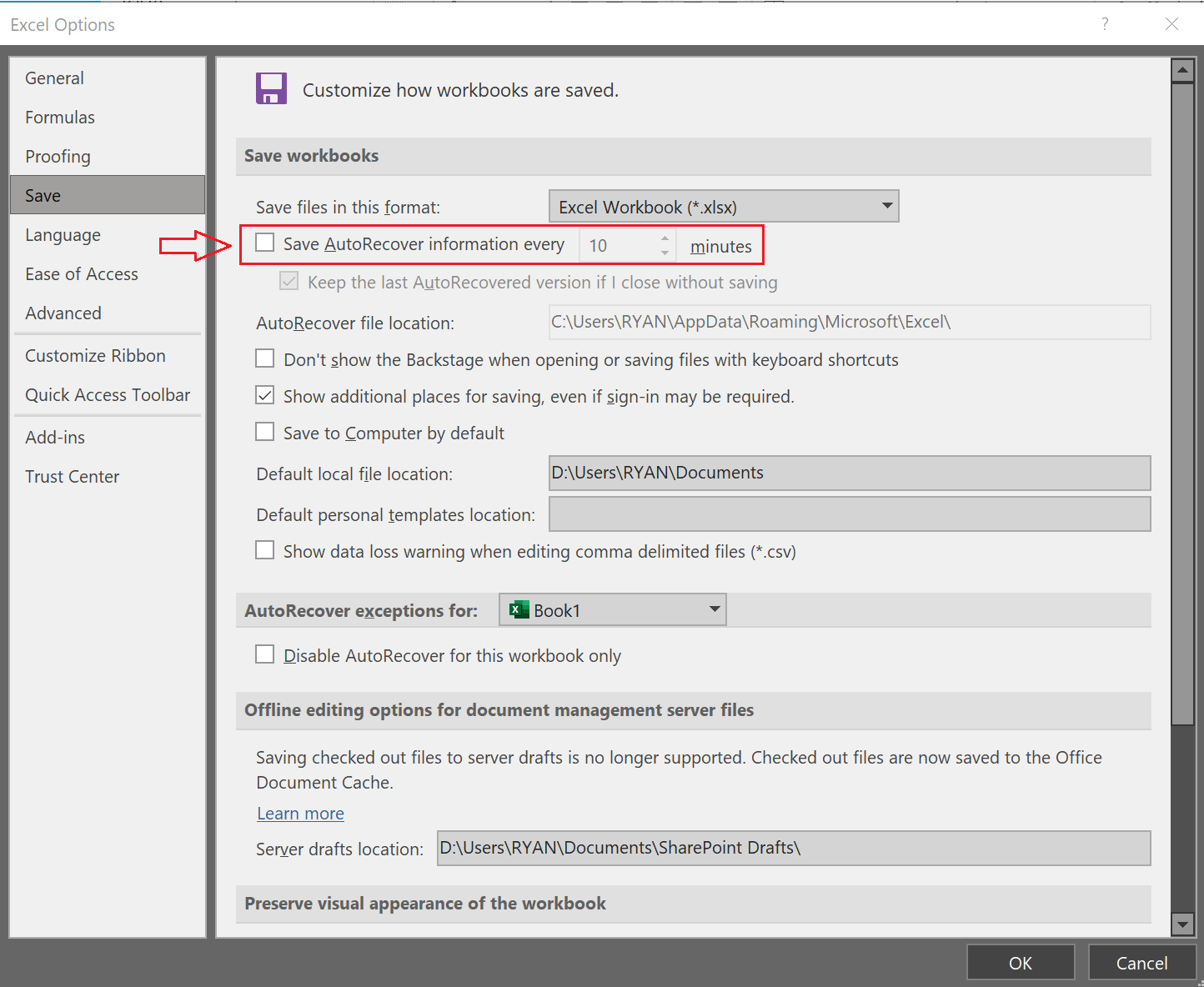Edit the Default local file location field
The image size is (1204, 987).
[x=850, y=473]
